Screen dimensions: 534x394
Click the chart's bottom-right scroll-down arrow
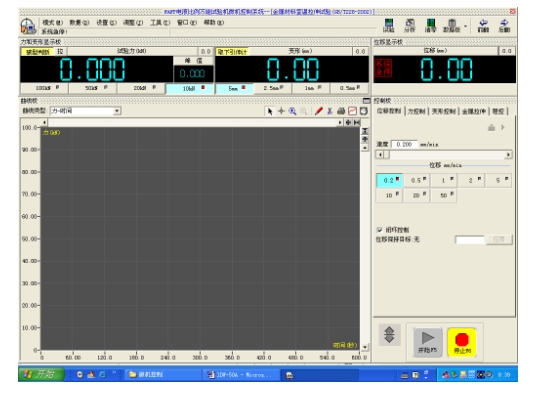365,347
